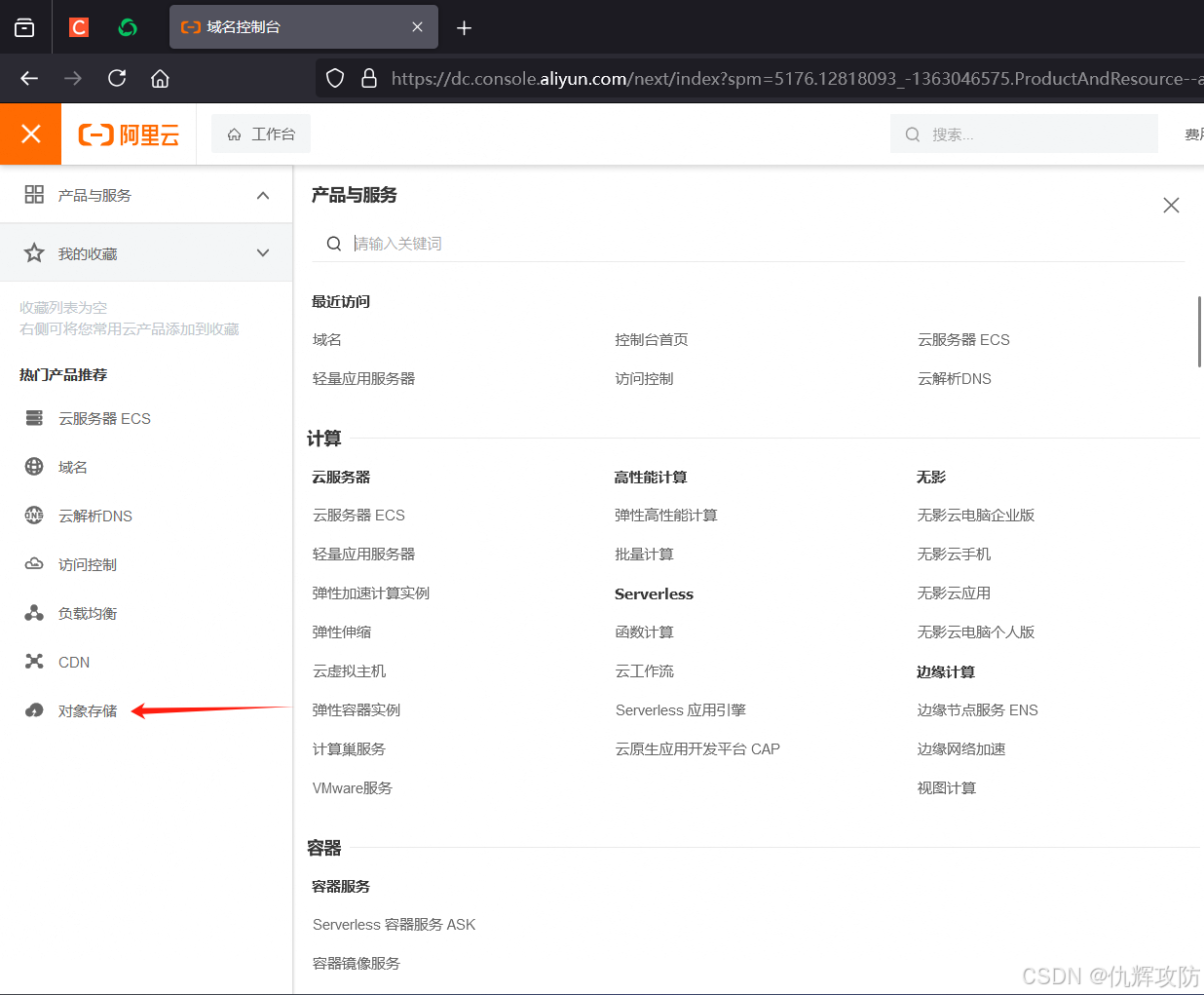This screenshot has width=1204, height=995.
Task: Click the 负载均衡 icon
Action: tap(34, 613)
